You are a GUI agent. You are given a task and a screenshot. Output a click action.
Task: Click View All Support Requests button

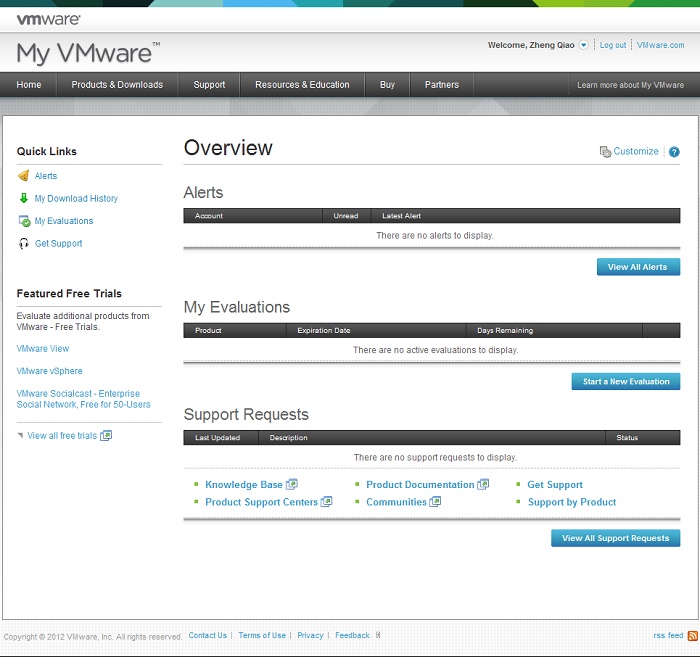615,538
